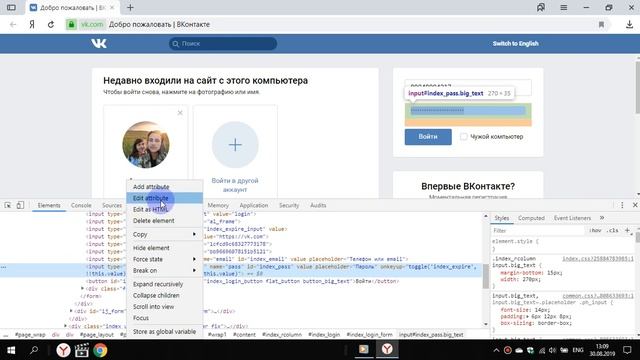The image size is (640, 360).
Task: Go back with browser back arrow
Action: (x=13, y=24)
